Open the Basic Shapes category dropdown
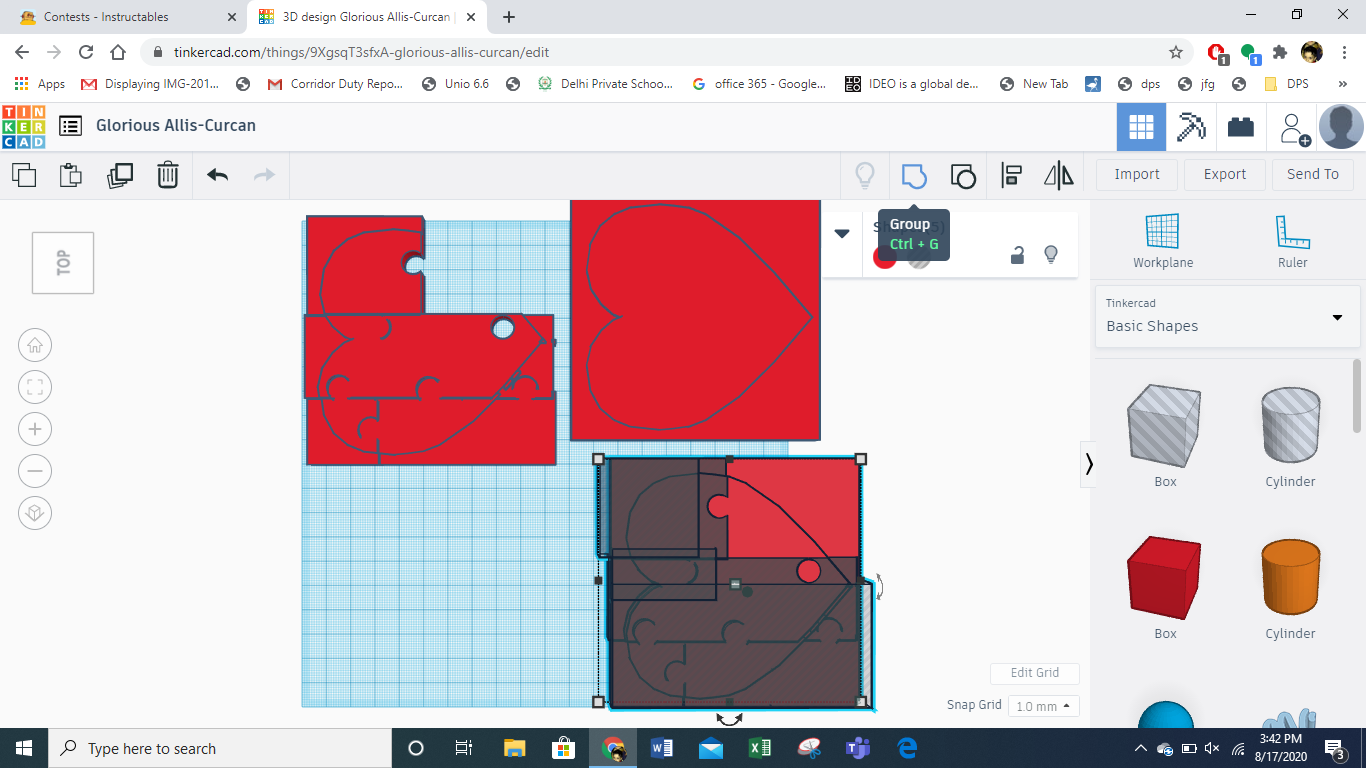This screenshot has height=768, width=1366. [x=1228, y=317]
